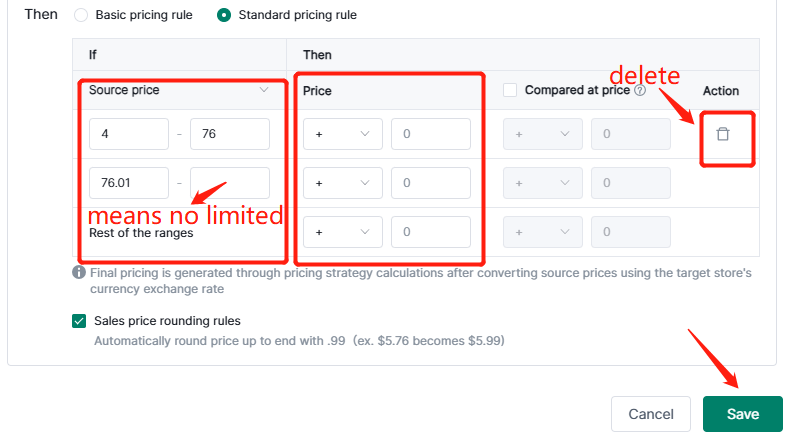Open price operator dropdown for Rest of ranges
This screenshot has width=797, height=435.
[342, 232]
